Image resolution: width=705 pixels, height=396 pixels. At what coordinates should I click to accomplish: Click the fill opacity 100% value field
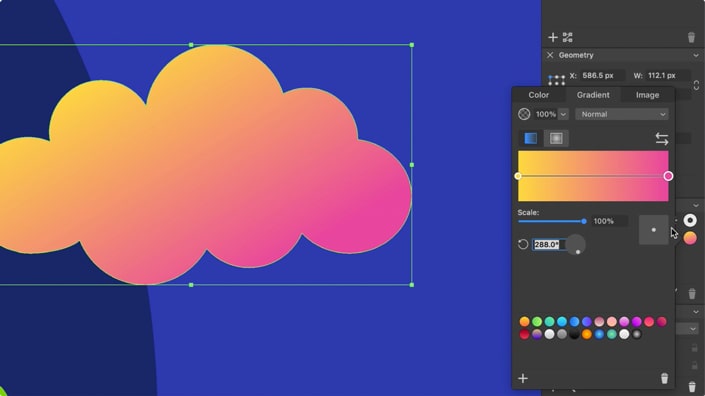tap(545, 114)
